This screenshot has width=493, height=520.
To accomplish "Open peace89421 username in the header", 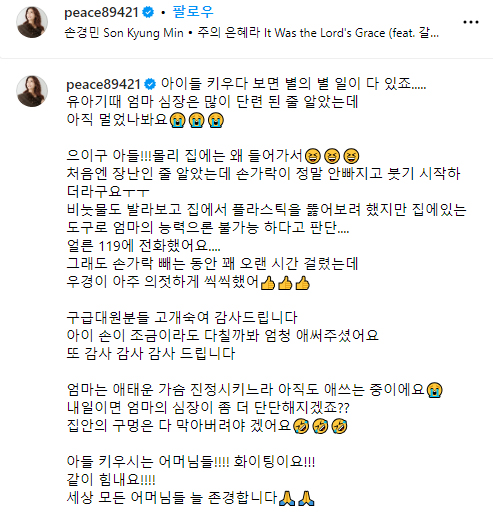I will pos(101,13).
